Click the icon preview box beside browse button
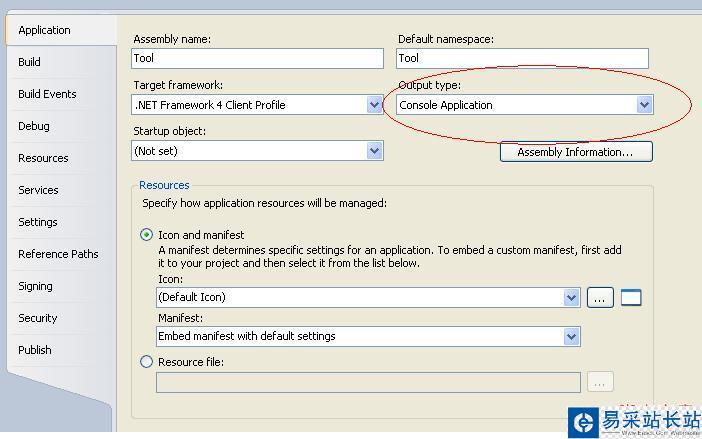Image resolution: width=702 pixels, height=439 pixels. [x=631, y=297]
